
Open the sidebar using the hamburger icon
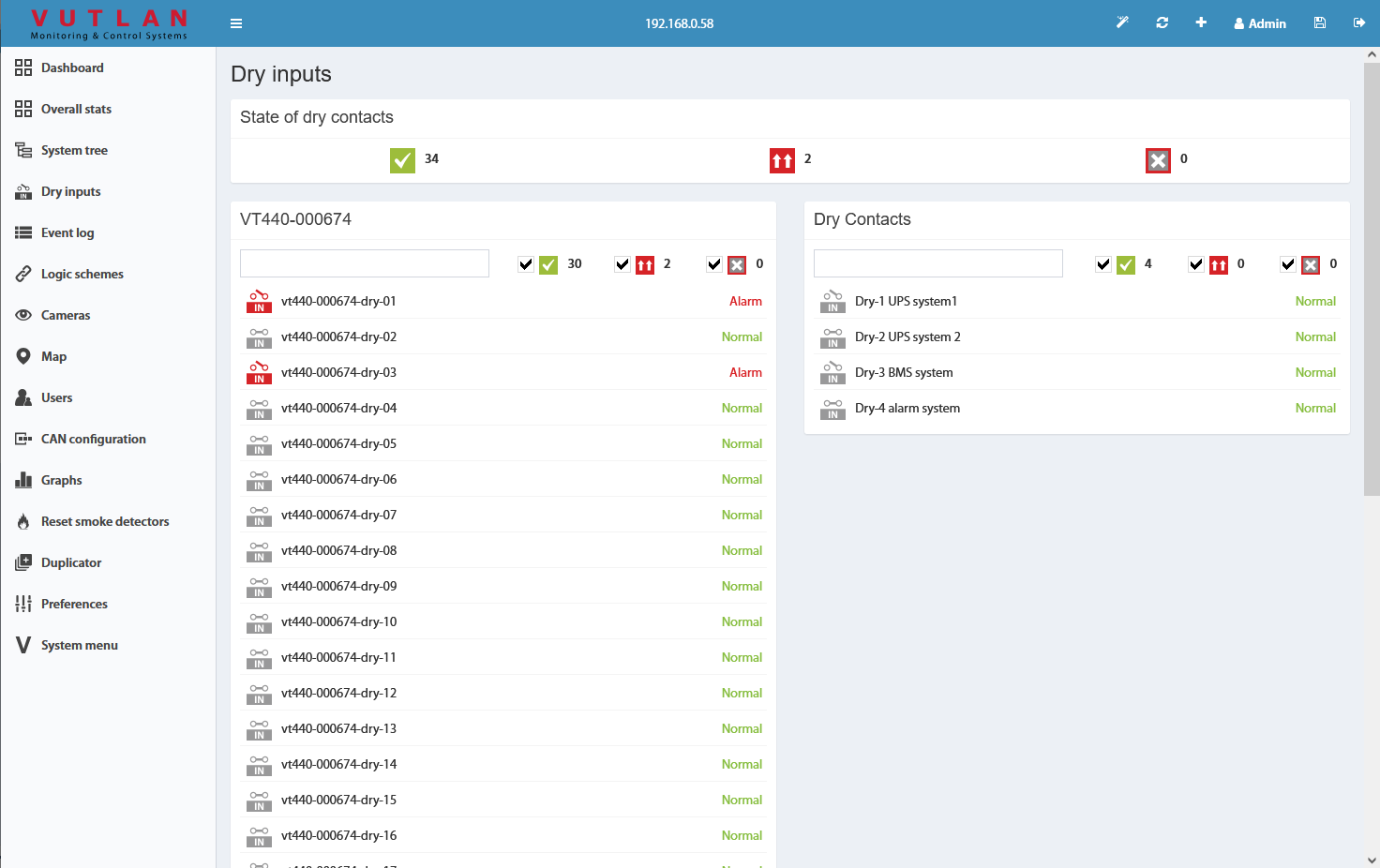coord(236,22)
